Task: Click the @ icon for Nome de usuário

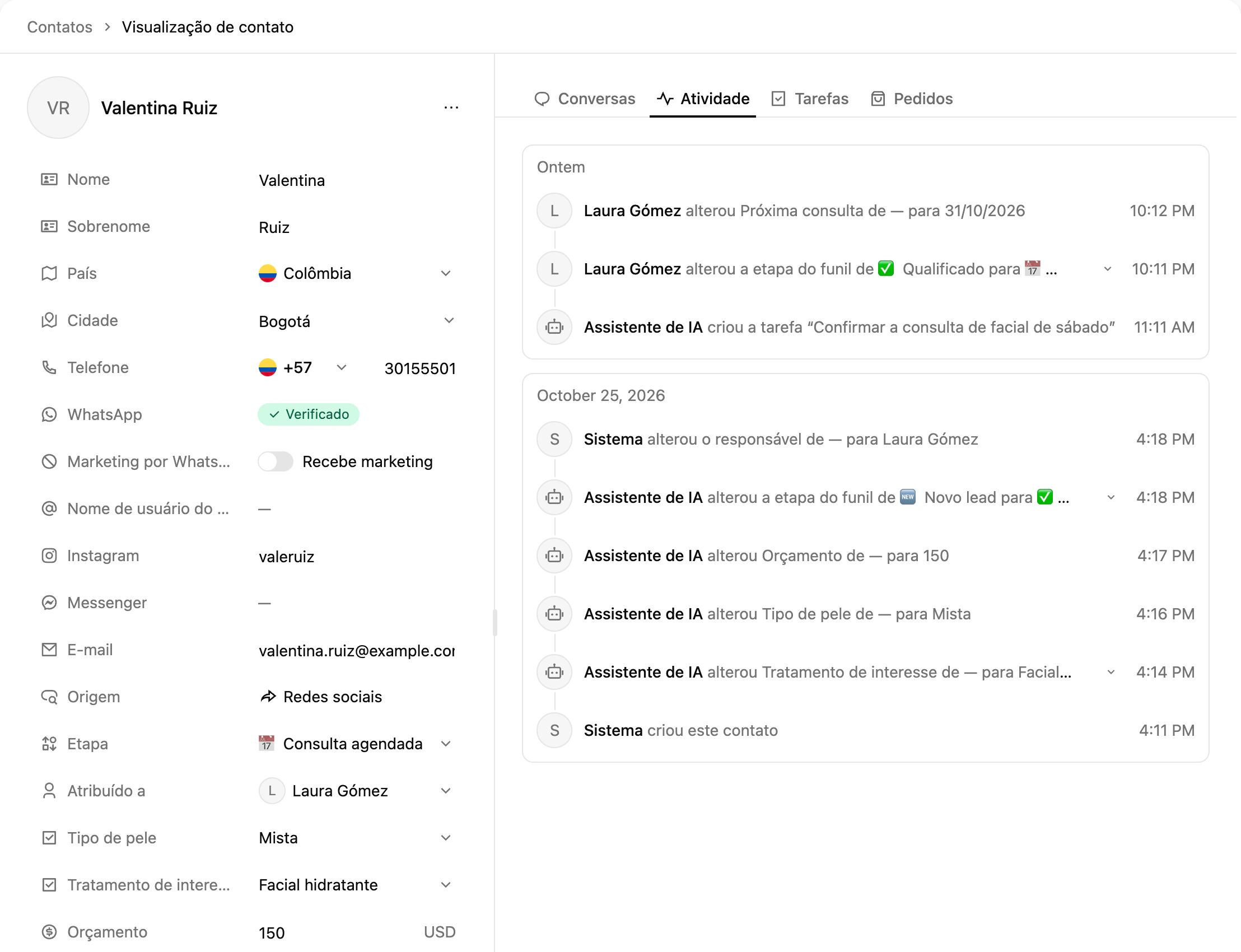Action: (x=49, y=509)
